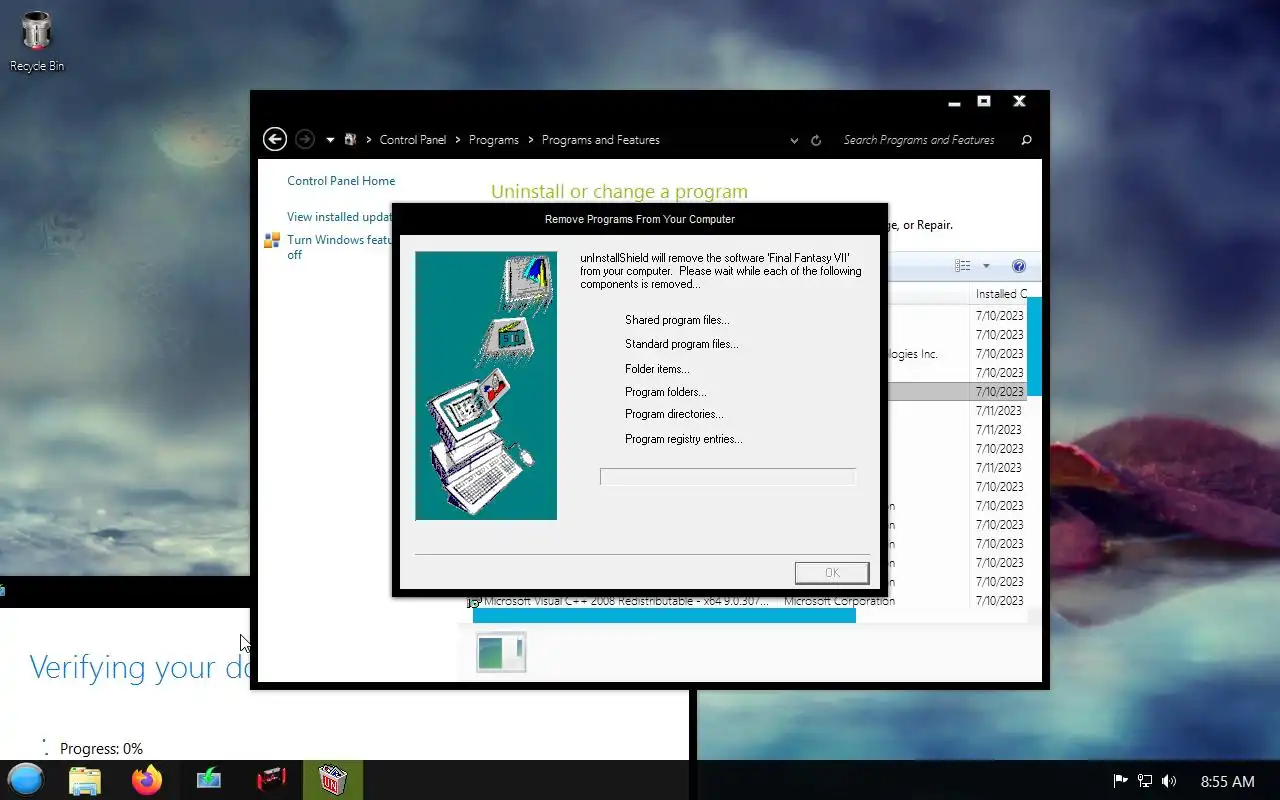Open the red and black taskbar app
This screenshot has height=800, width=1280.
tap(271, 780)
